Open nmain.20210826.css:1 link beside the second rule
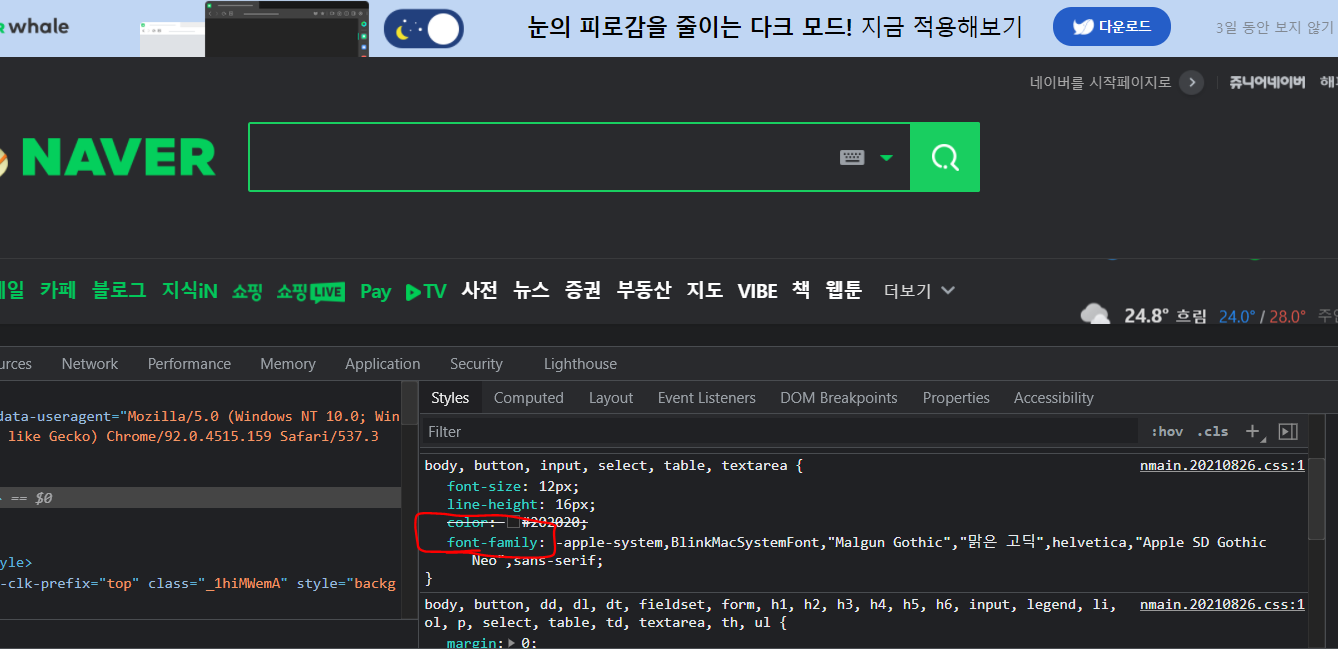 [1222, 605]
